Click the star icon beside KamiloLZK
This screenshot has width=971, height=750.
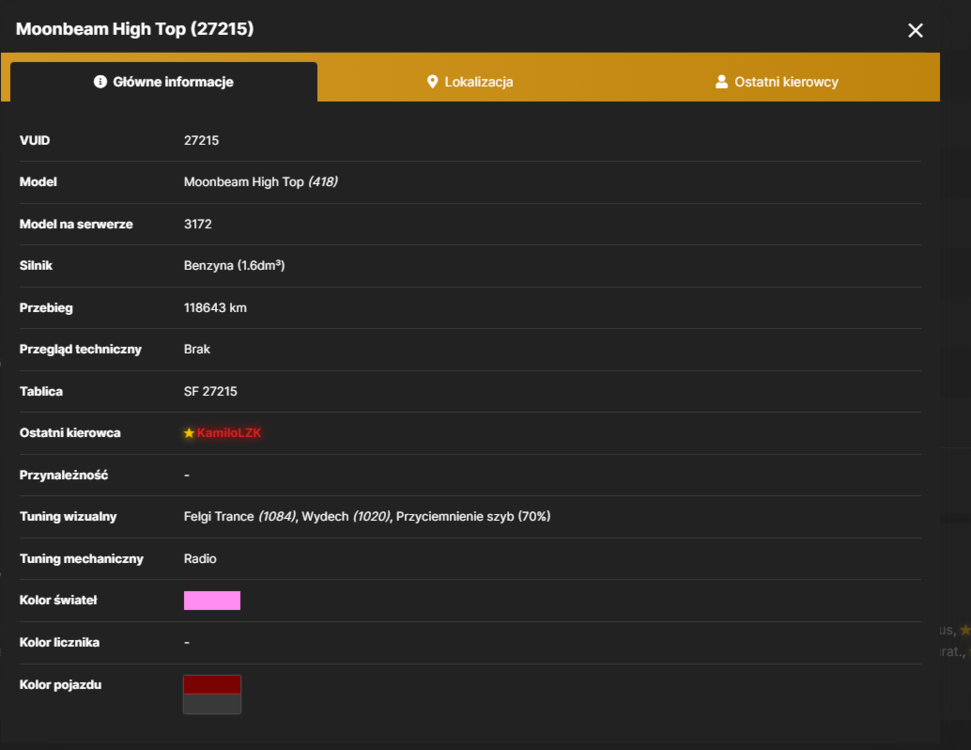(189, 433)
